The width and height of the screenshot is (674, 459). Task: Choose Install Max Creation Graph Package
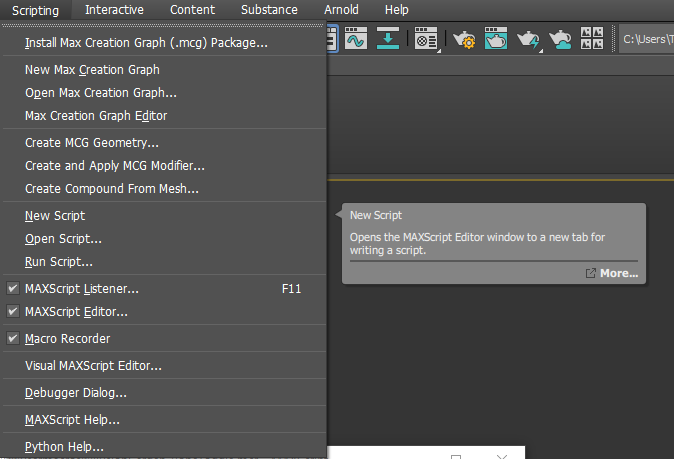pyautogui.click(x=164, y=43)
